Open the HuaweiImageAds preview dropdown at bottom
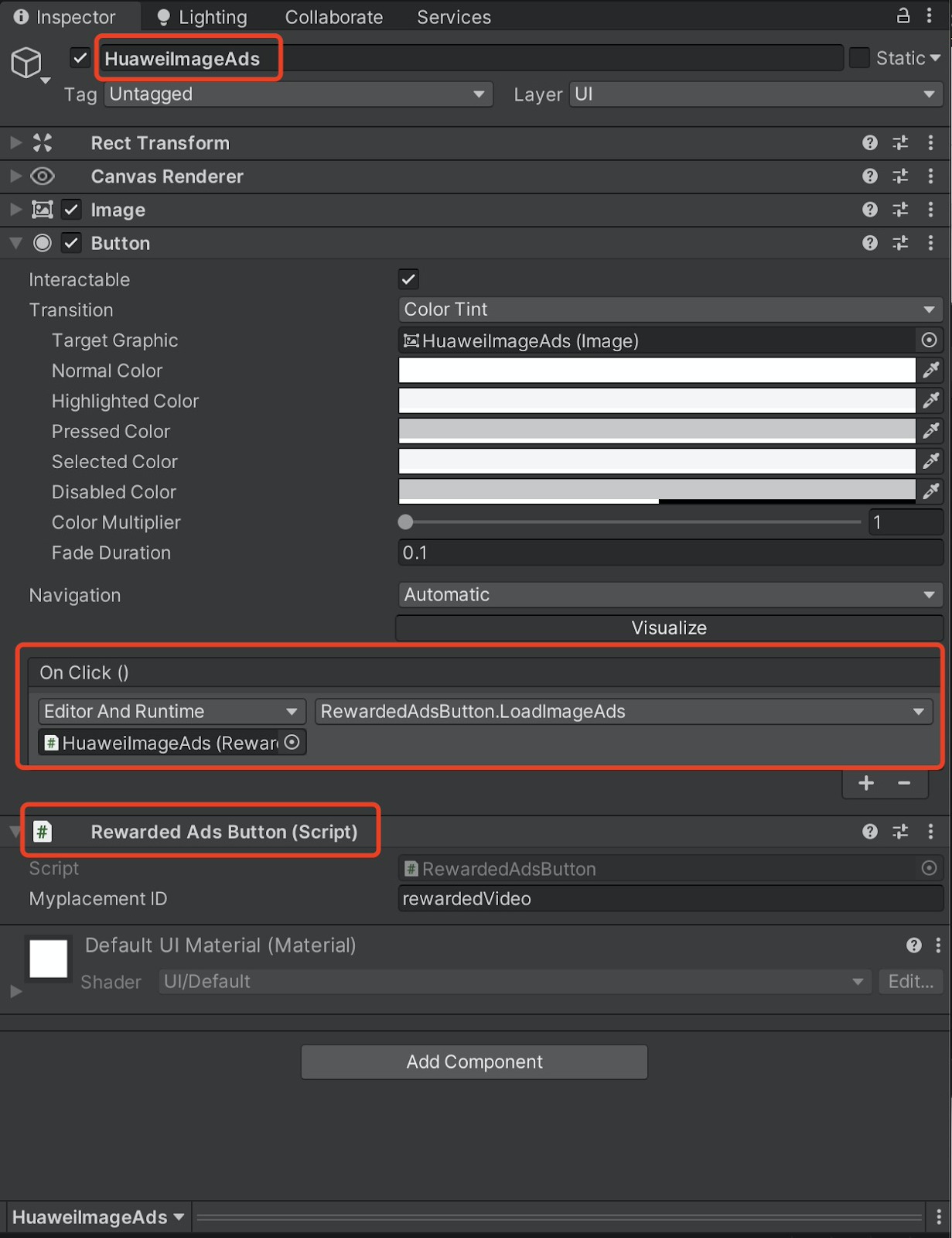The width and height of the screenshot is (952, 1238). pyautogui.click(x=98, y=1216)
